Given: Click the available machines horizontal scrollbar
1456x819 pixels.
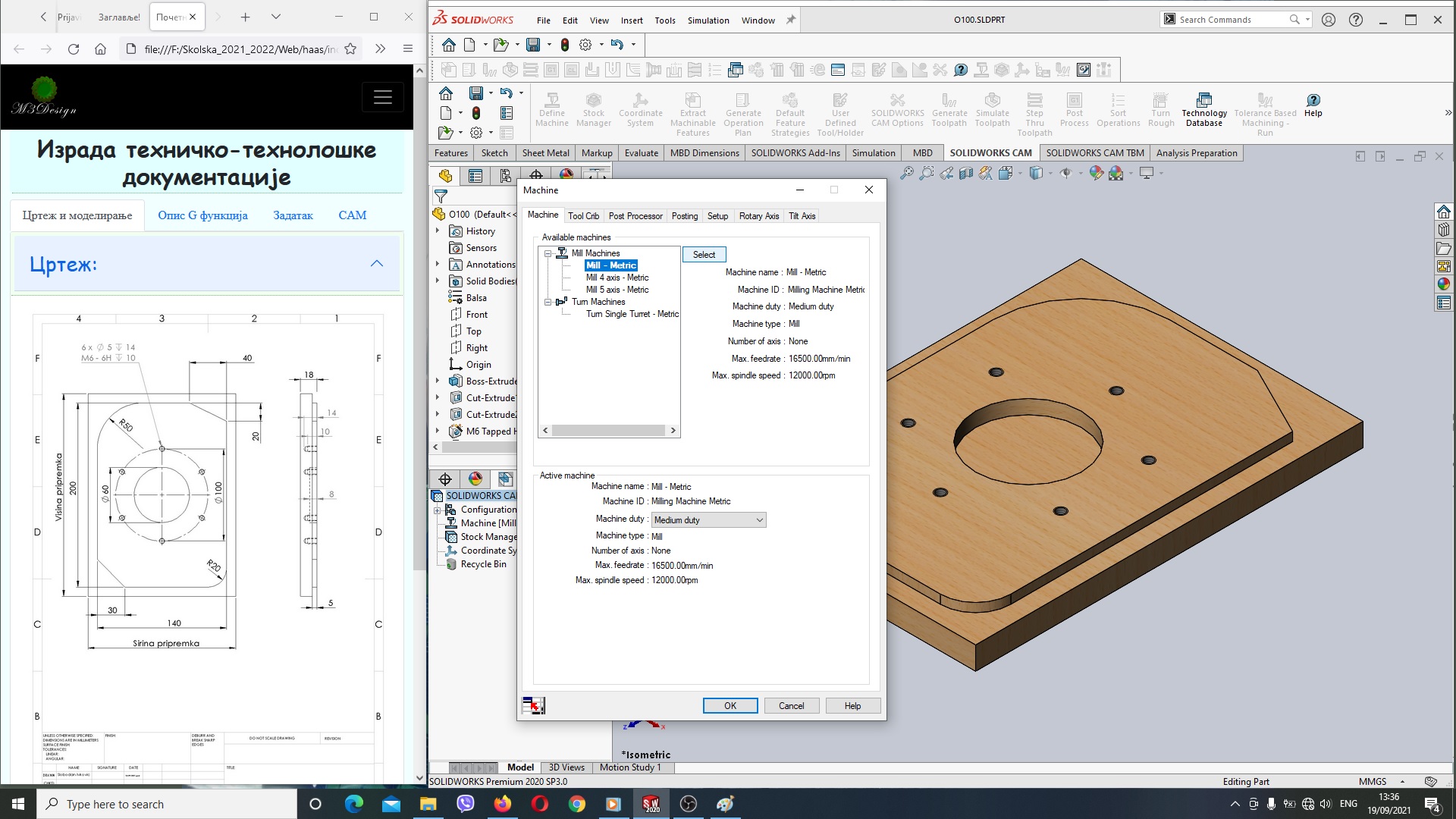Looking at the screenshot, I should pyautogui.click(x=609, y=431).
